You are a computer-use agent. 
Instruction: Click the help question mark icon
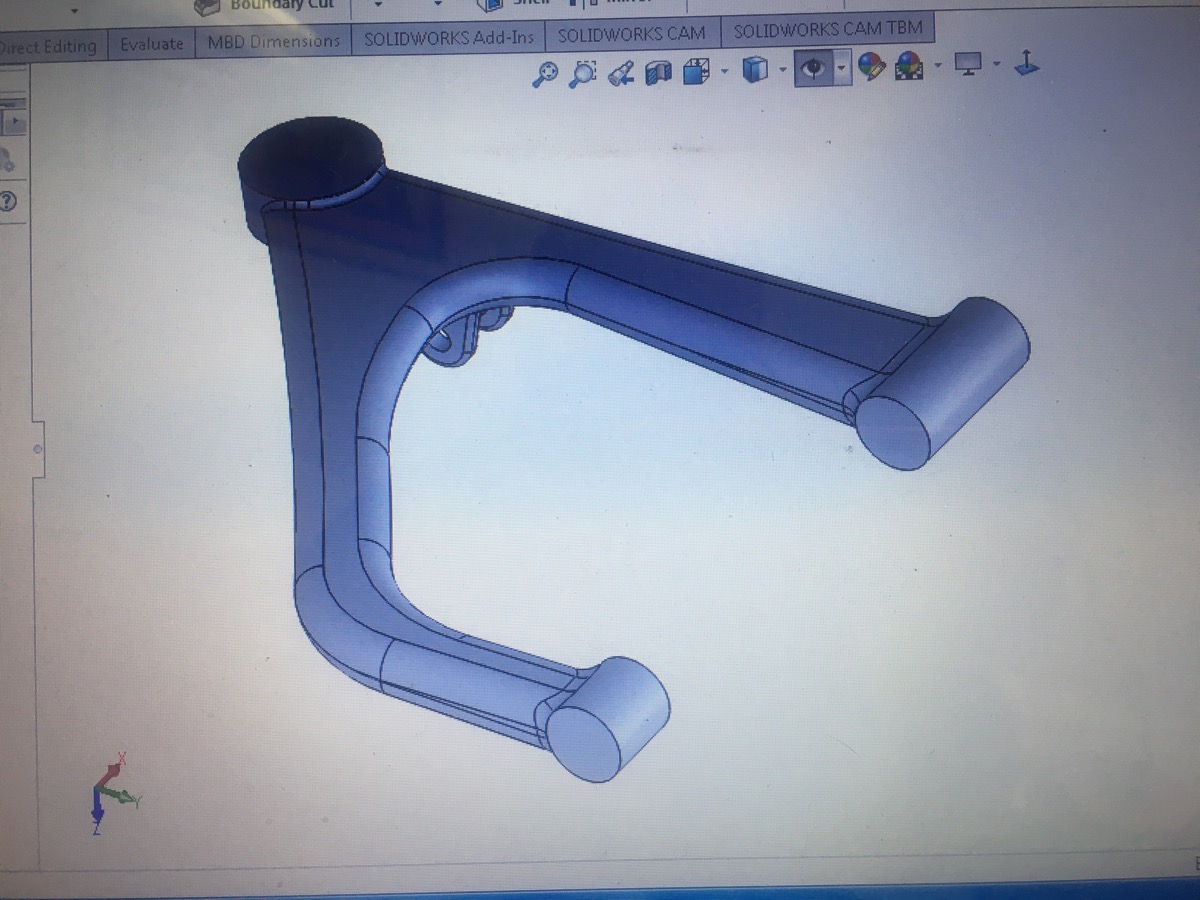[x=8, y=201]
